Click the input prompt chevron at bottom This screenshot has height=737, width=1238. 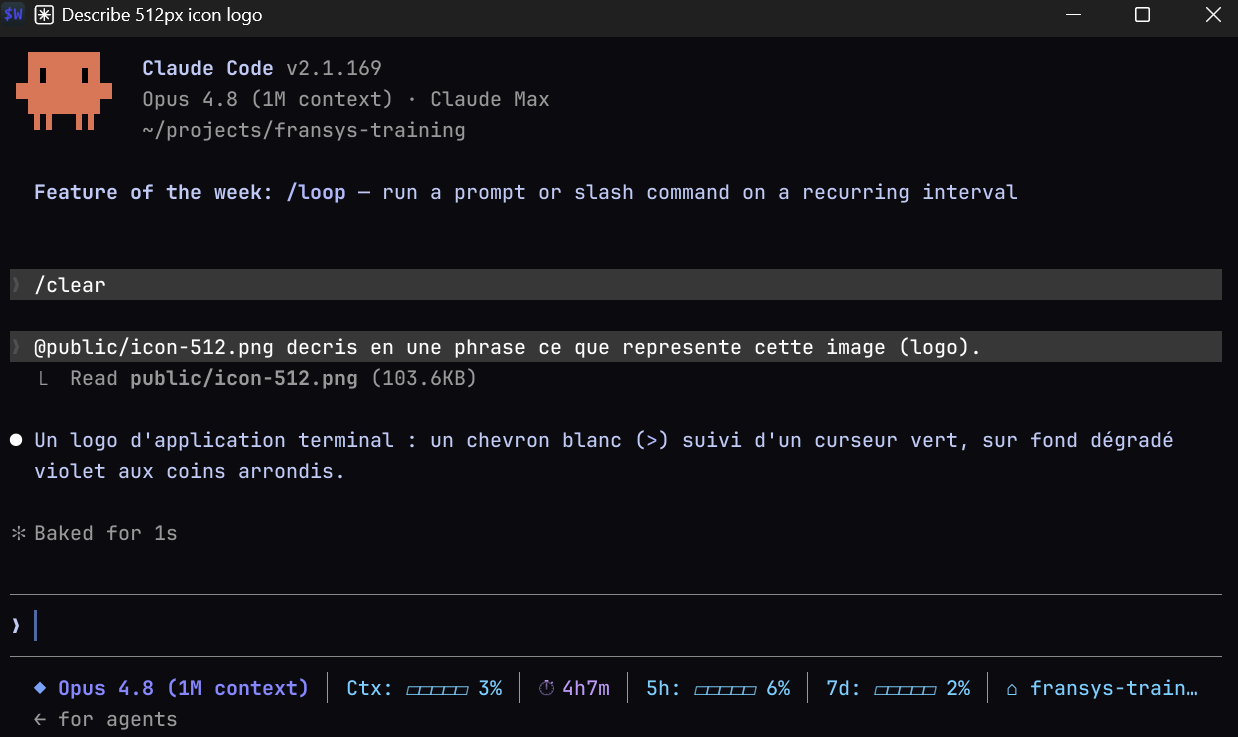pyautogui.click(x=16, y=626)
